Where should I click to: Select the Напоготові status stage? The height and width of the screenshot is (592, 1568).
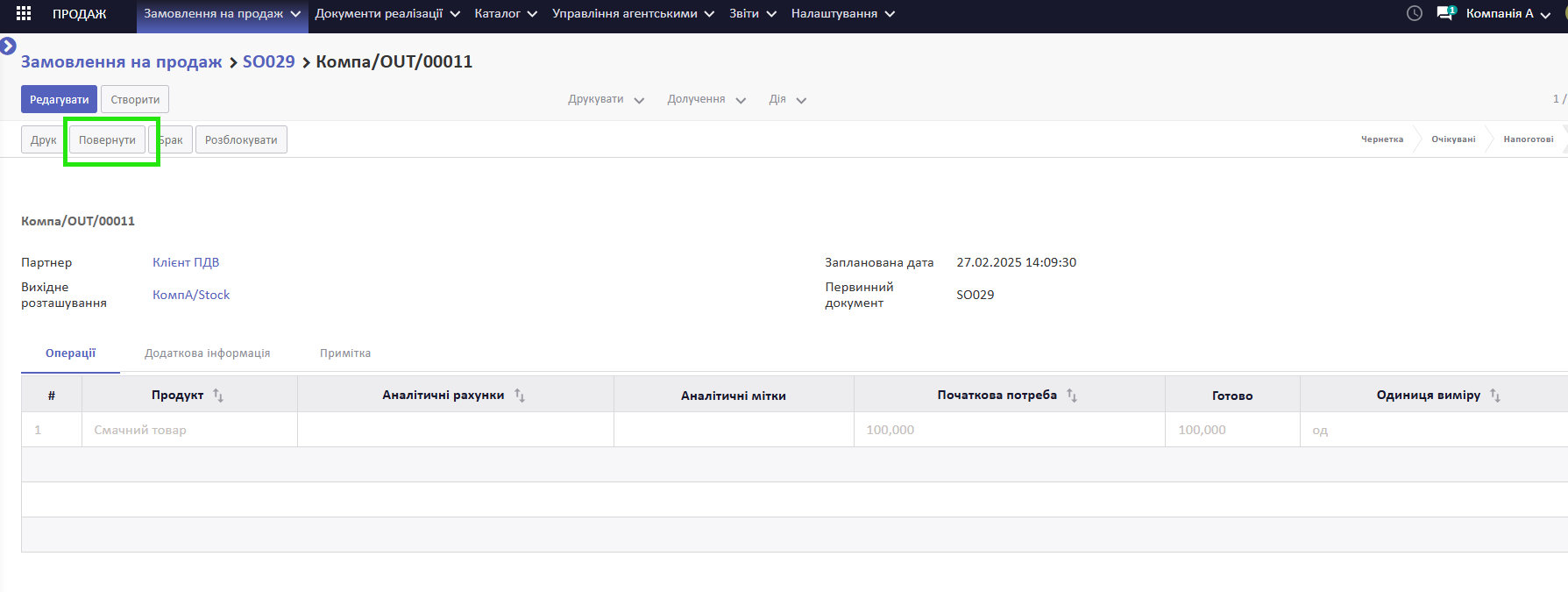click(1528, 139)
